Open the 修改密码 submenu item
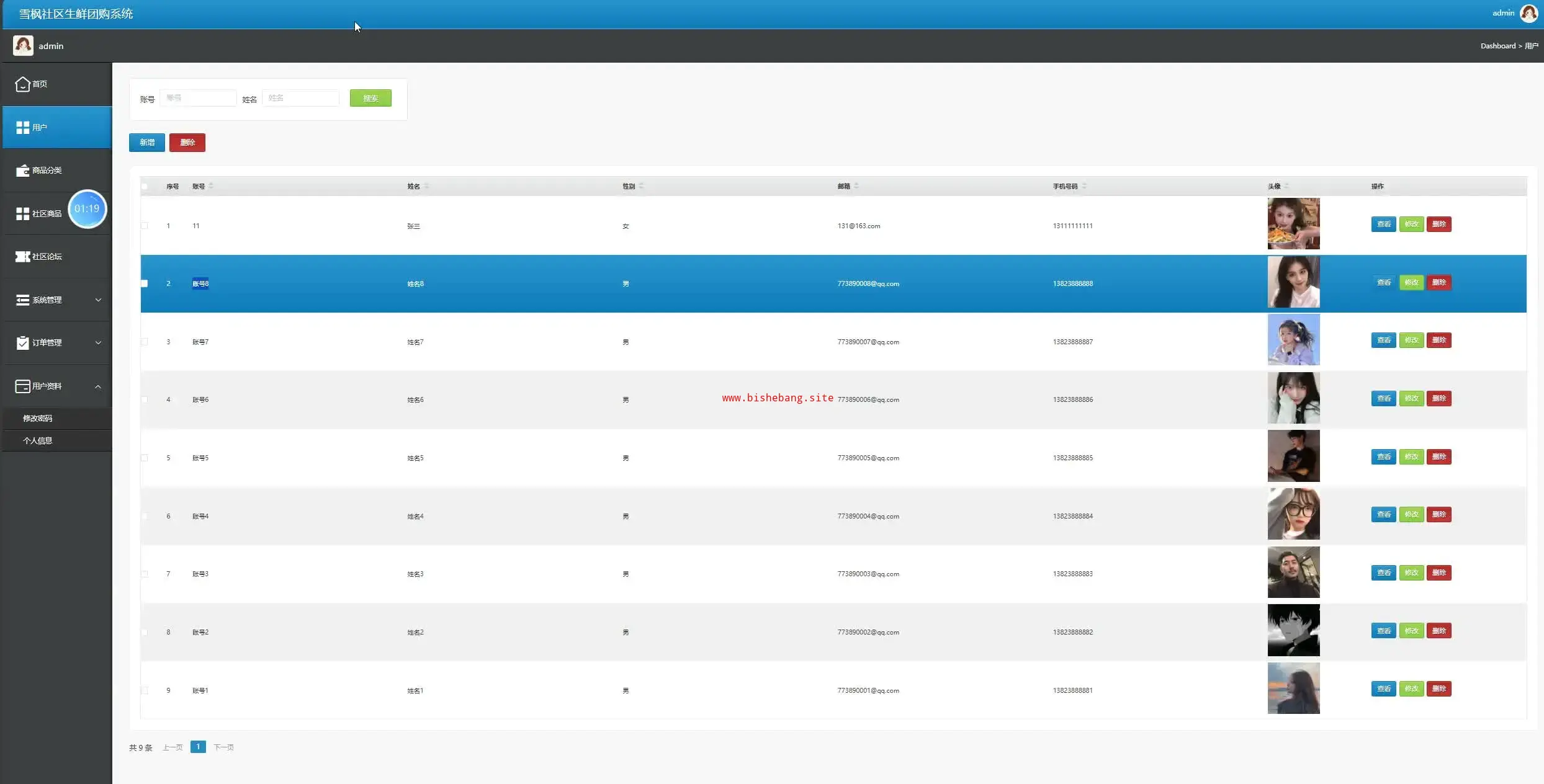Viewport: 1544px width, 784px height. (38, 418)
